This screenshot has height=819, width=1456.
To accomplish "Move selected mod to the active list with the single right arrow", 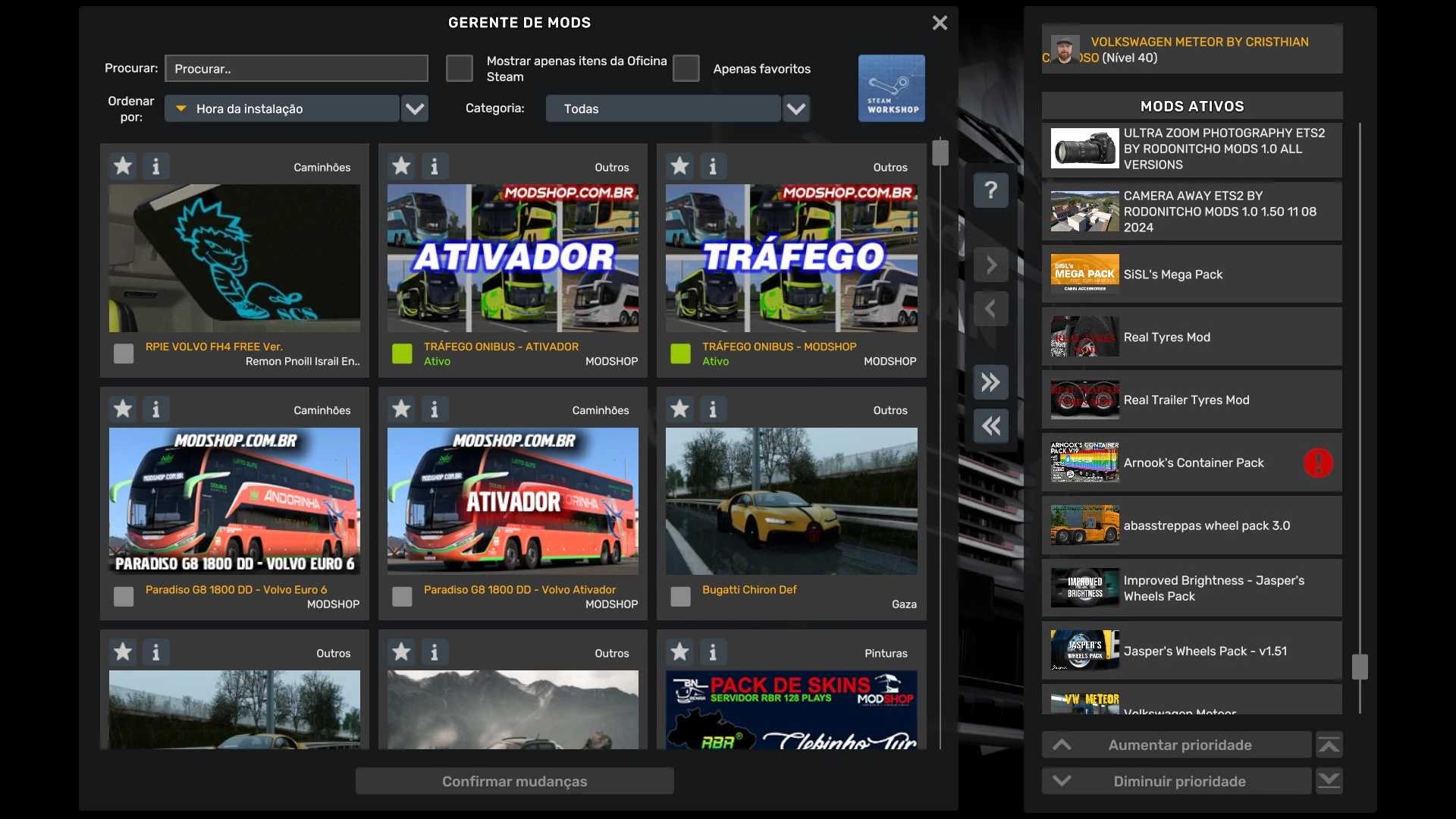I will pyautogui.click(x=990, y=265).
